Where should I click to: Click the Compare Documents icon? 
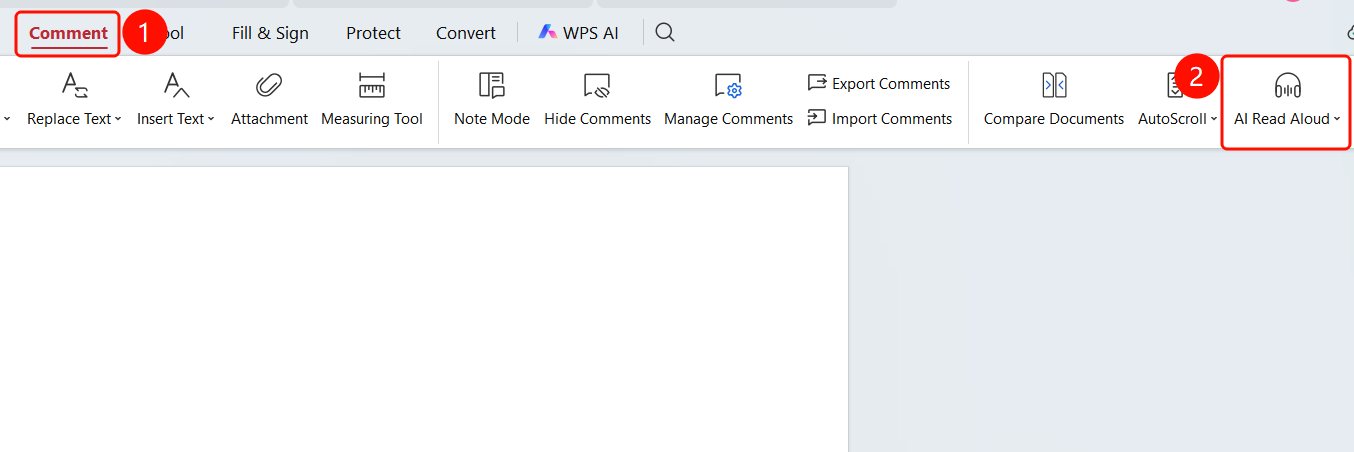tap(1054, 85)
